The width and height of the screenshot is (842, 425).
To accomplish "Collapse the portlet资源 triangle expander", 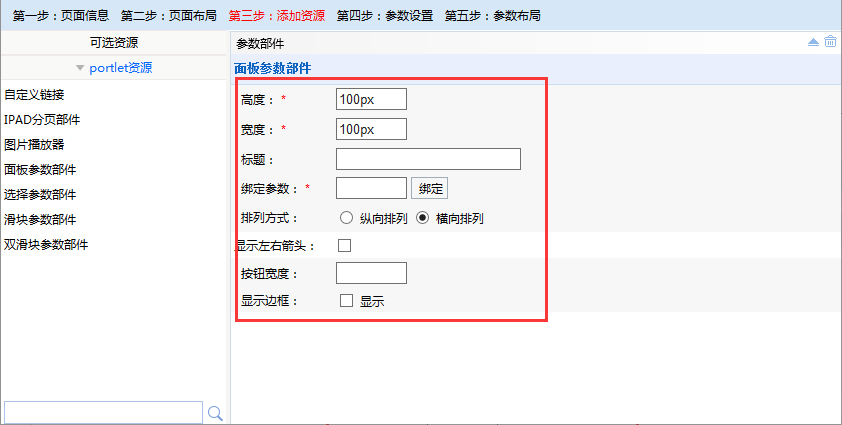I will coord(80,68).
